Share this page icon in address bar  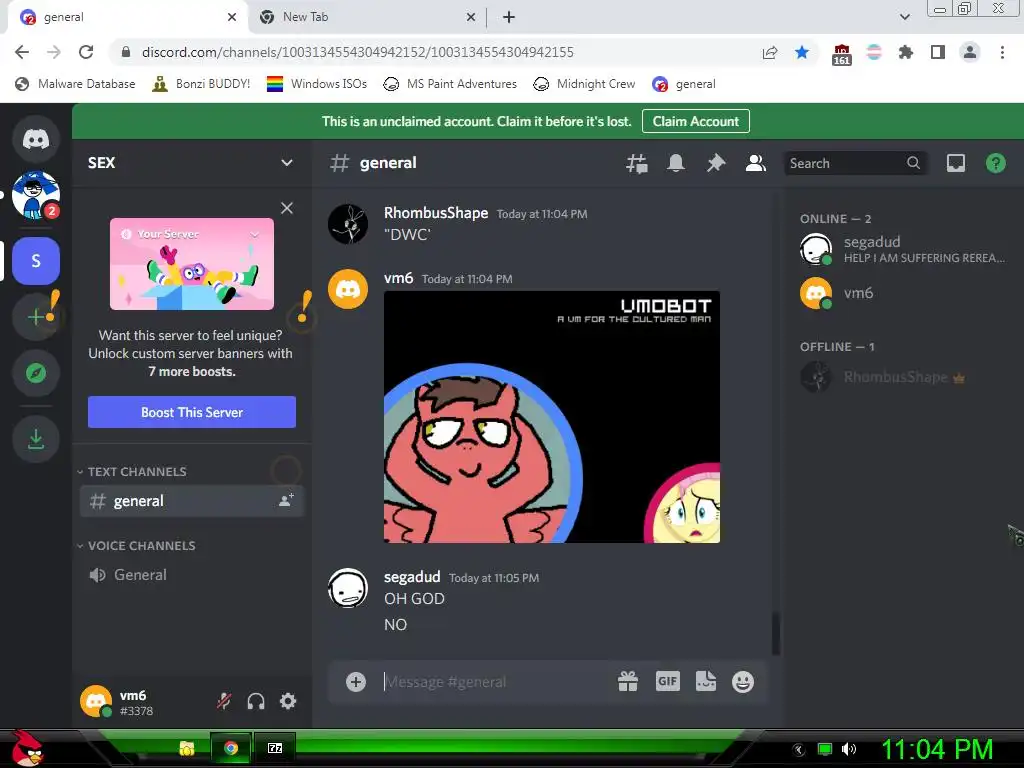[770, 52]
